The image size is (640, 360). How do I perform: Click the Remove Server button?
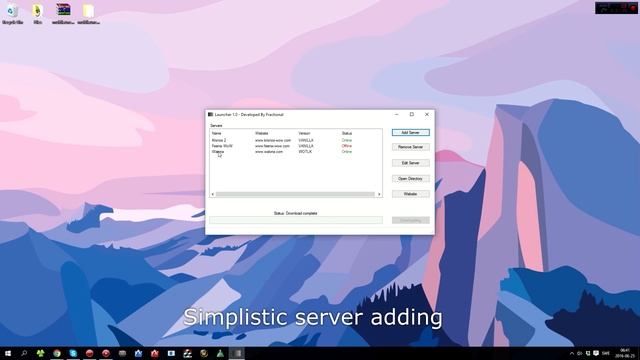(x=411, y=147)
